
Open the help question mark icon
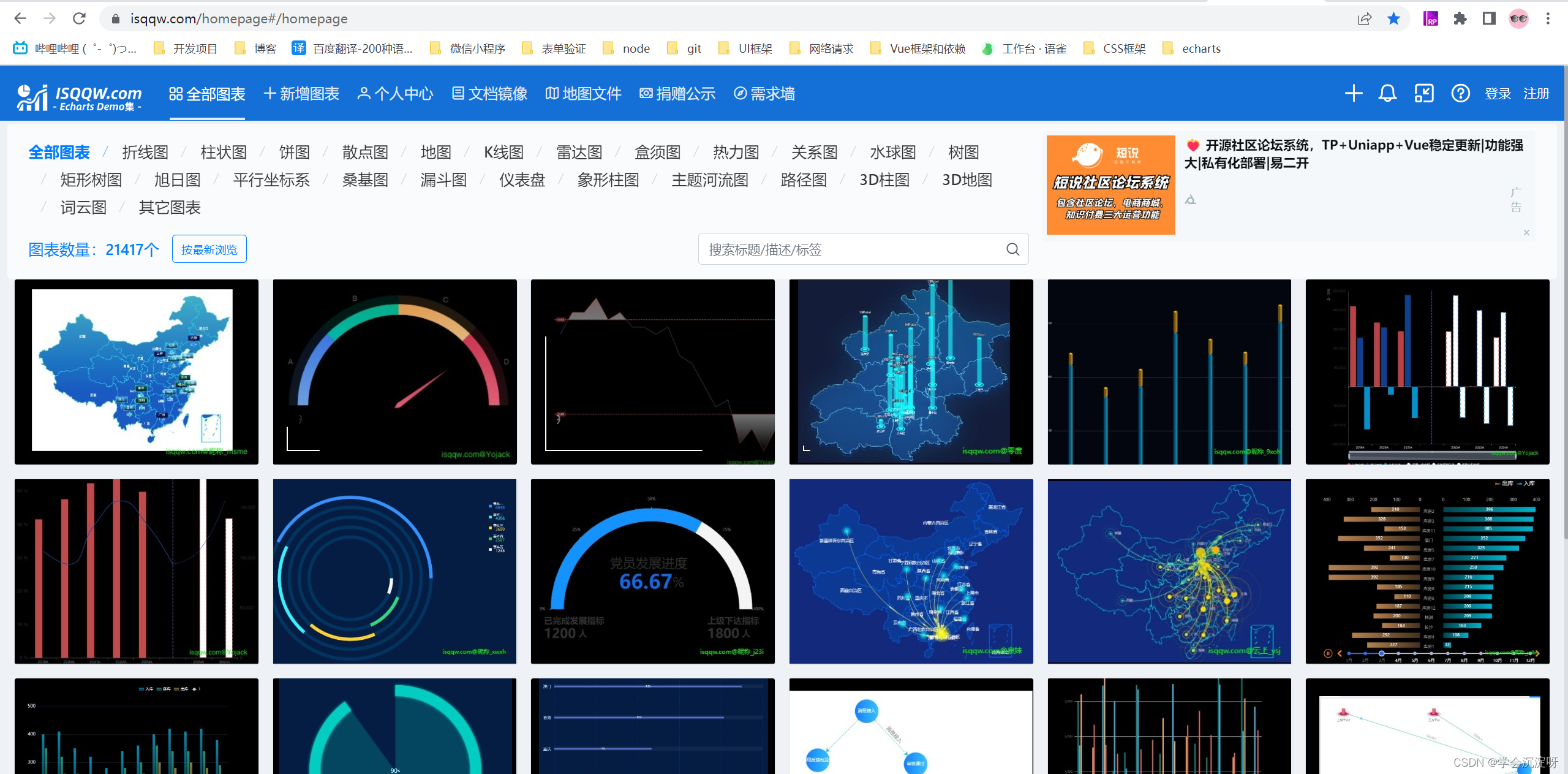[x=1460, y=93]
